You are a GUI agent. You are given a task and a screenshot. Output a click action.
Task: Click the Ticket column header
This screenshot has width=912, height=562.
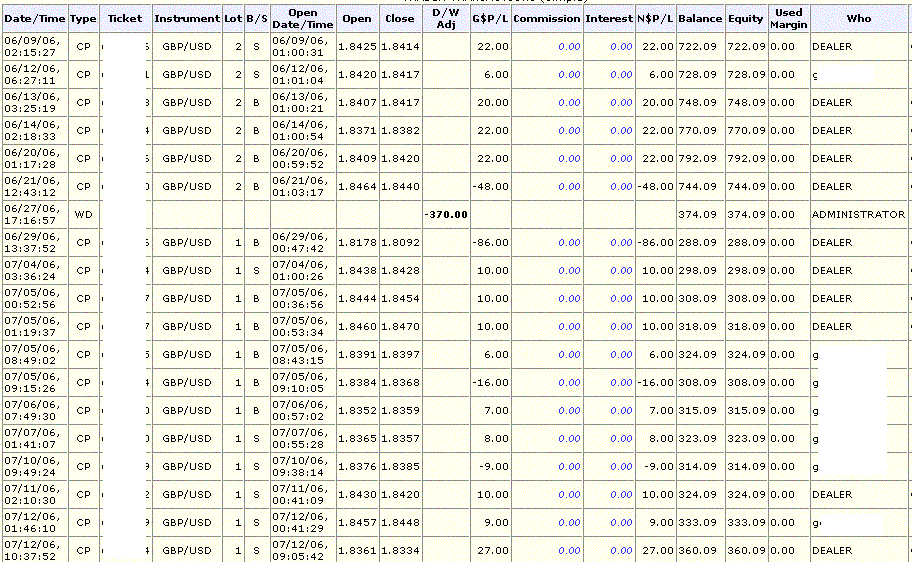[x=125, y=18]
